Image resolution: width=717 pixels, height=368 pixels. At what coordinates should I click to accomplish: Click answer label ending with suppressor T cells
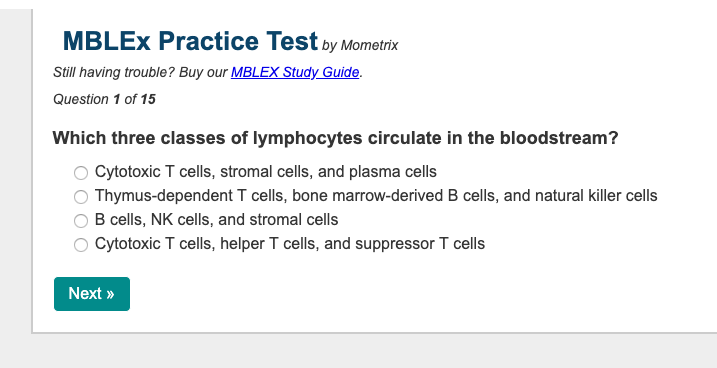click(289, 244)
